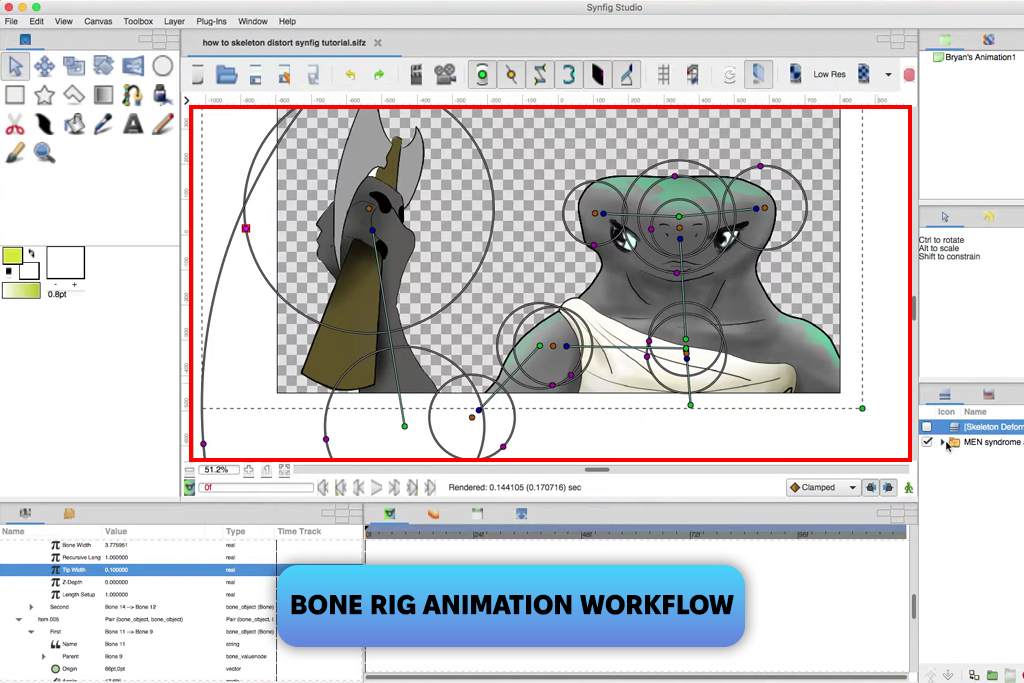This screenshot has height=683, width=1024.
Task: Expand the Second parameter row
Action: click(x=31, y=607)
